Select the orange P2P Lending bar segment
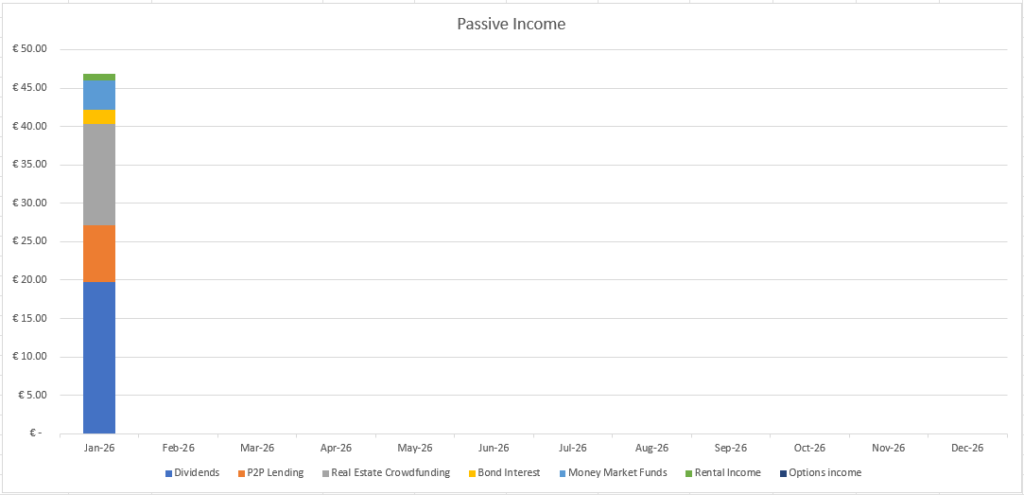This screenshot has width=1024, height=495. point(99,253)
